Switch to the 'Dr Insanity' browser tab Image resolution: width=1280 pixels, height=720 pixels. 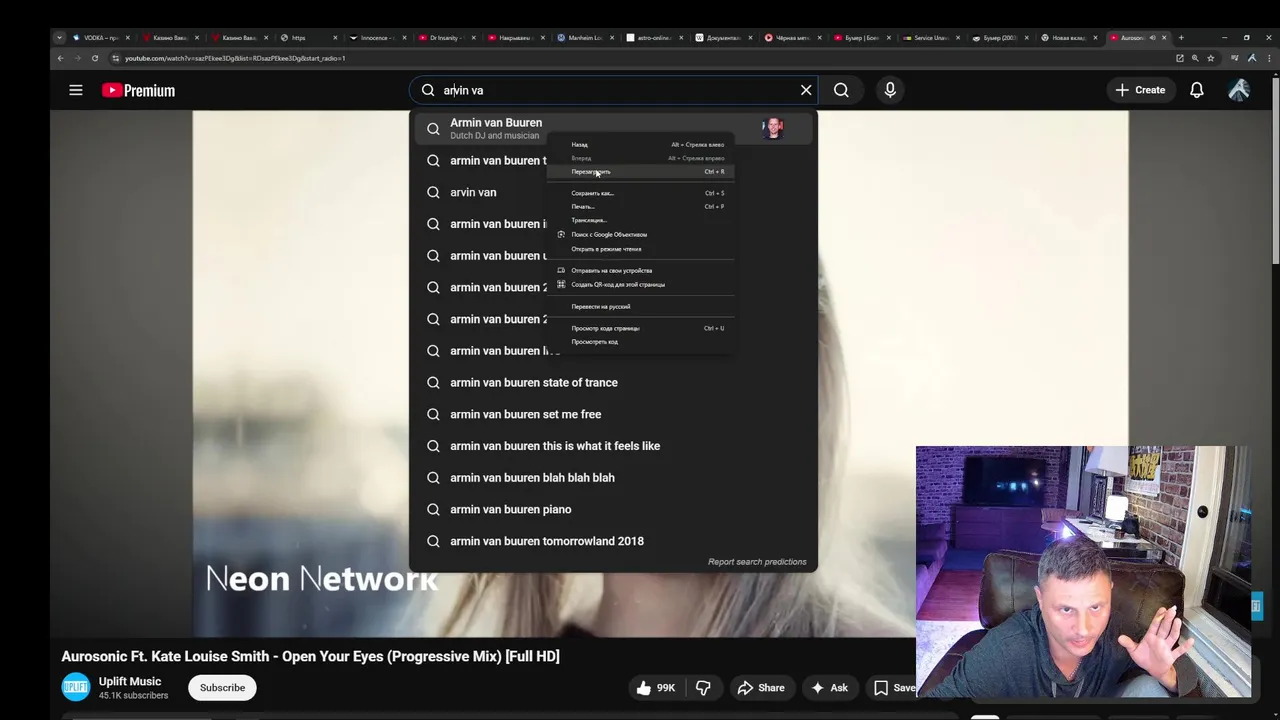[448, 38]
